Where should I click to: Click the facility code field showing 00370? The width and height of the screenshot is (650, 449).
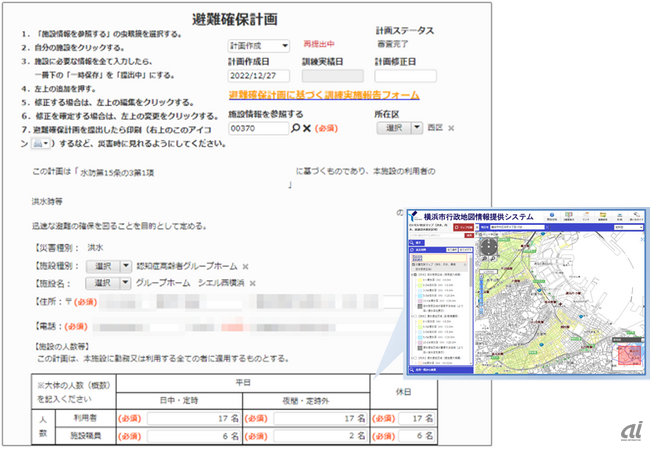(x=257, y=129)
